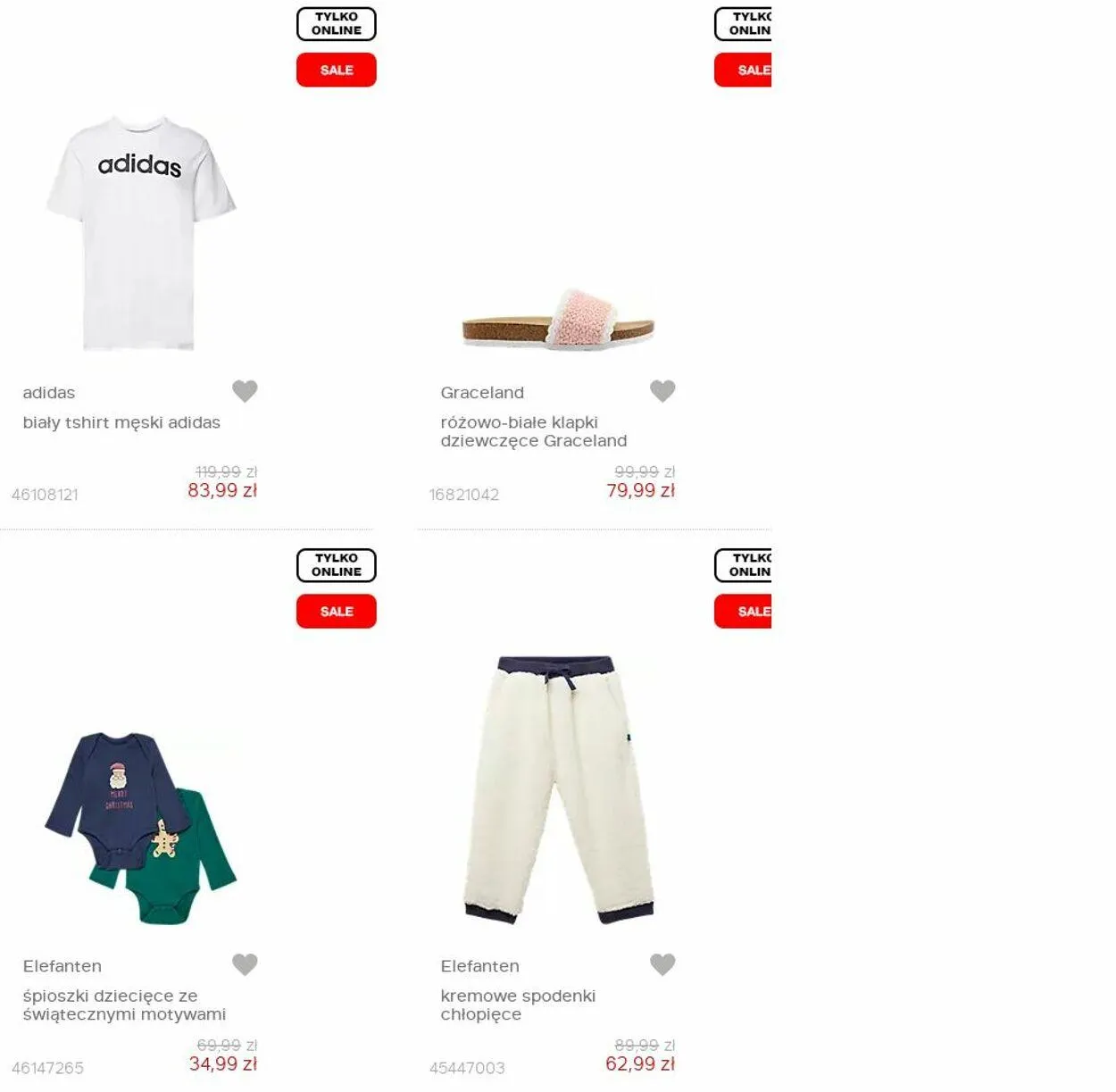Open the white adidas t-shirt product image
The image size is (1116, 1092).
(141, 233)
